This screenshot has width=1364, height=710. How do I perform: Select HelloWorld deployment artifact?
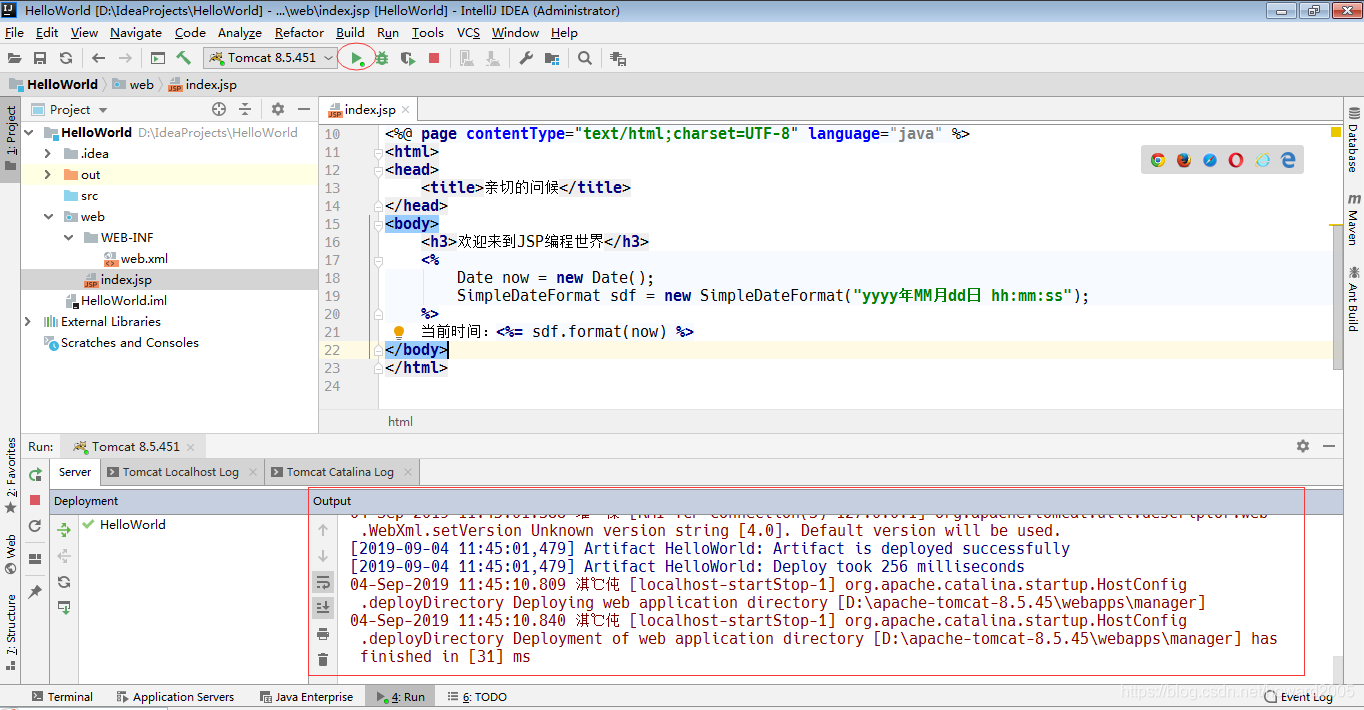click(132, 524)
